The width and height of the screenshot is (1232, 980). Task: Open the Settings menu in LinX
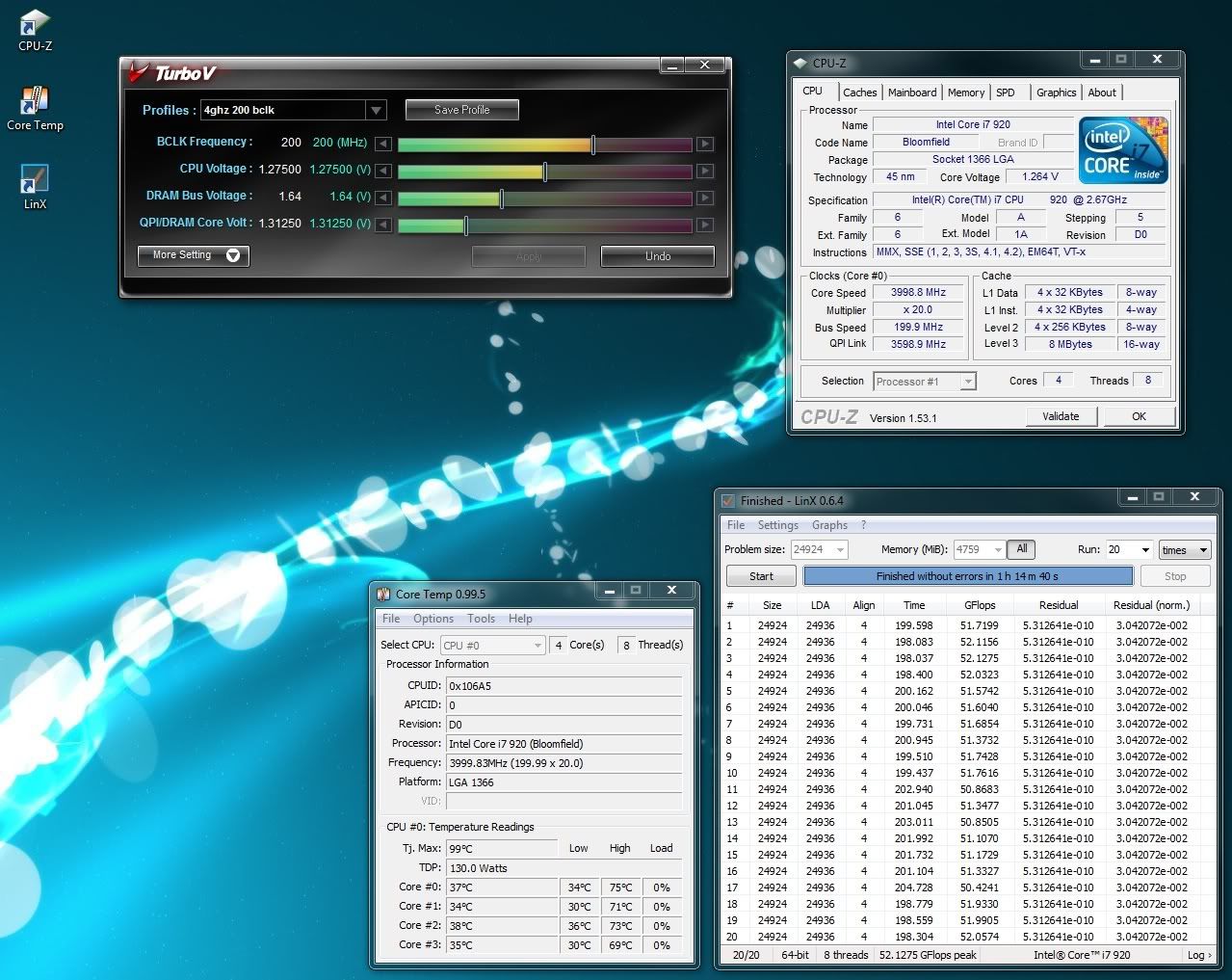[x=777, y=524]
